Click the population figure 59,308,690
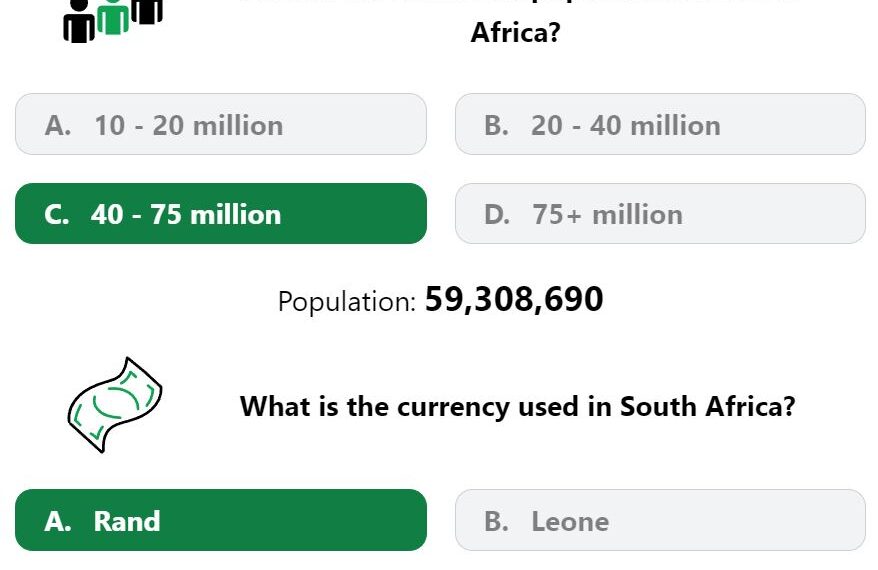The image size is (878, 570). 514,300
